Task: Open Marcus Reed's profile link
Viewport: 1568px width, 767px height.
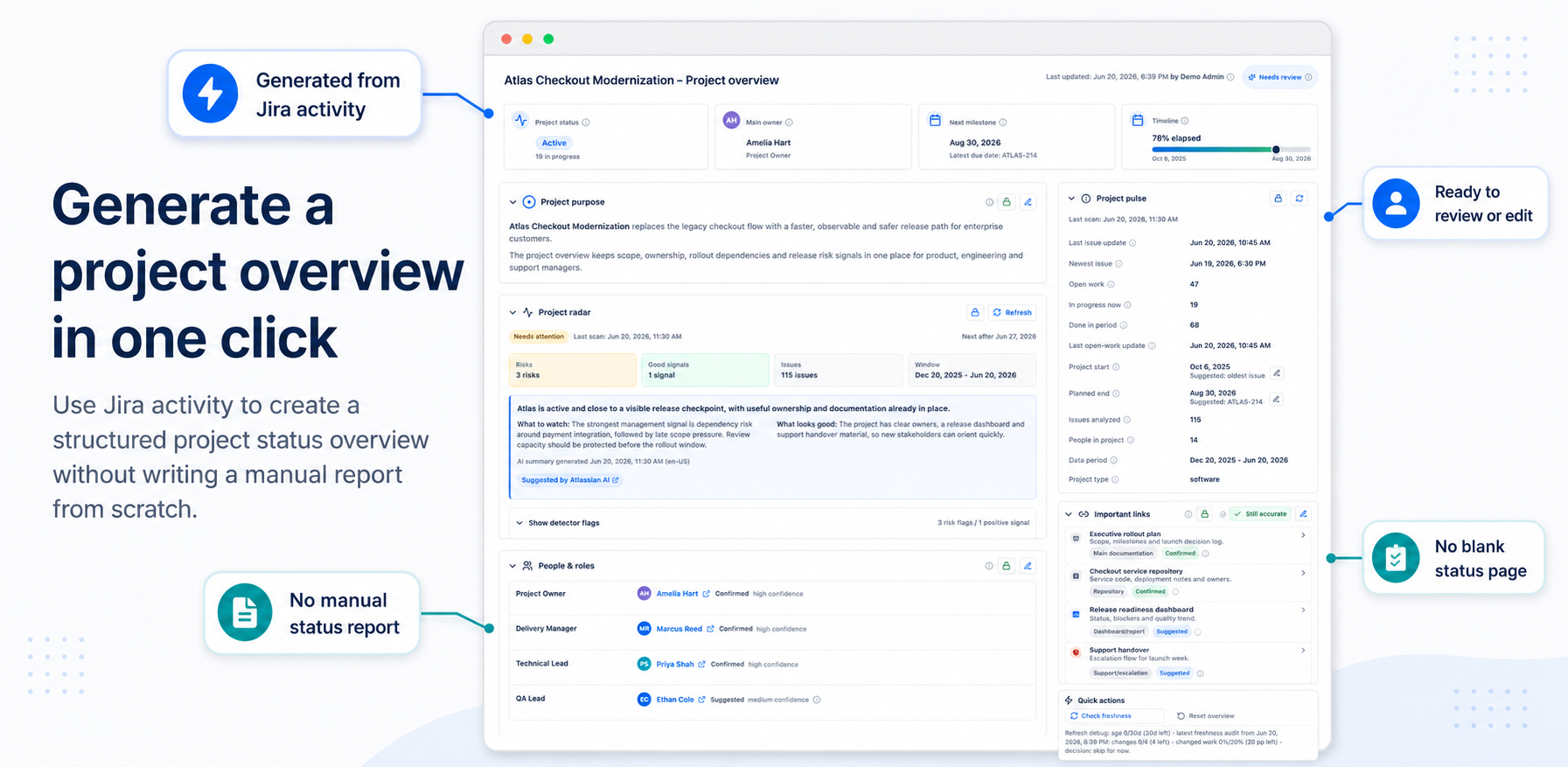Action: coord(679,629)
